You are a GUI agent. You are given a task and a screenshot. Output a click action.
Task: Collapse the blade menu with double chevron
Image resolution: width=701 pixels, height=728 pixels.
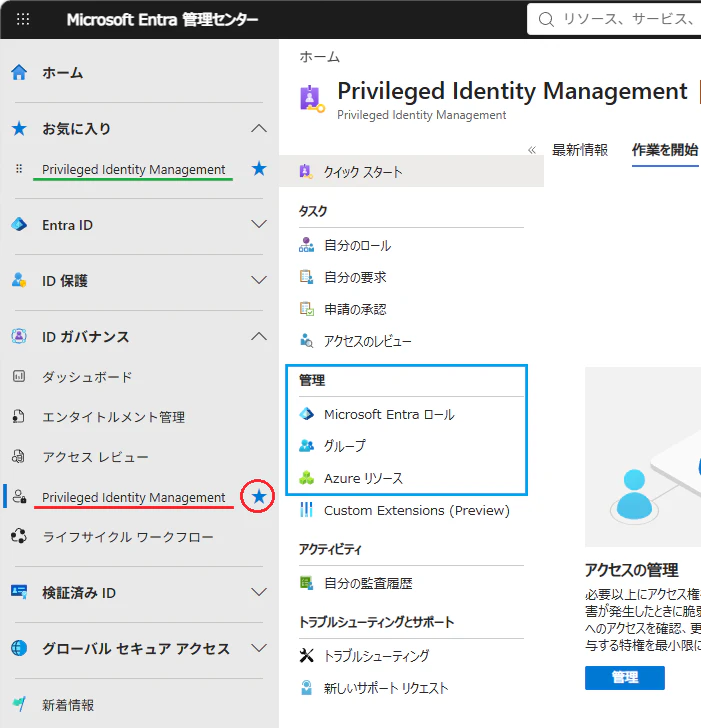click(x=532, y=150)
